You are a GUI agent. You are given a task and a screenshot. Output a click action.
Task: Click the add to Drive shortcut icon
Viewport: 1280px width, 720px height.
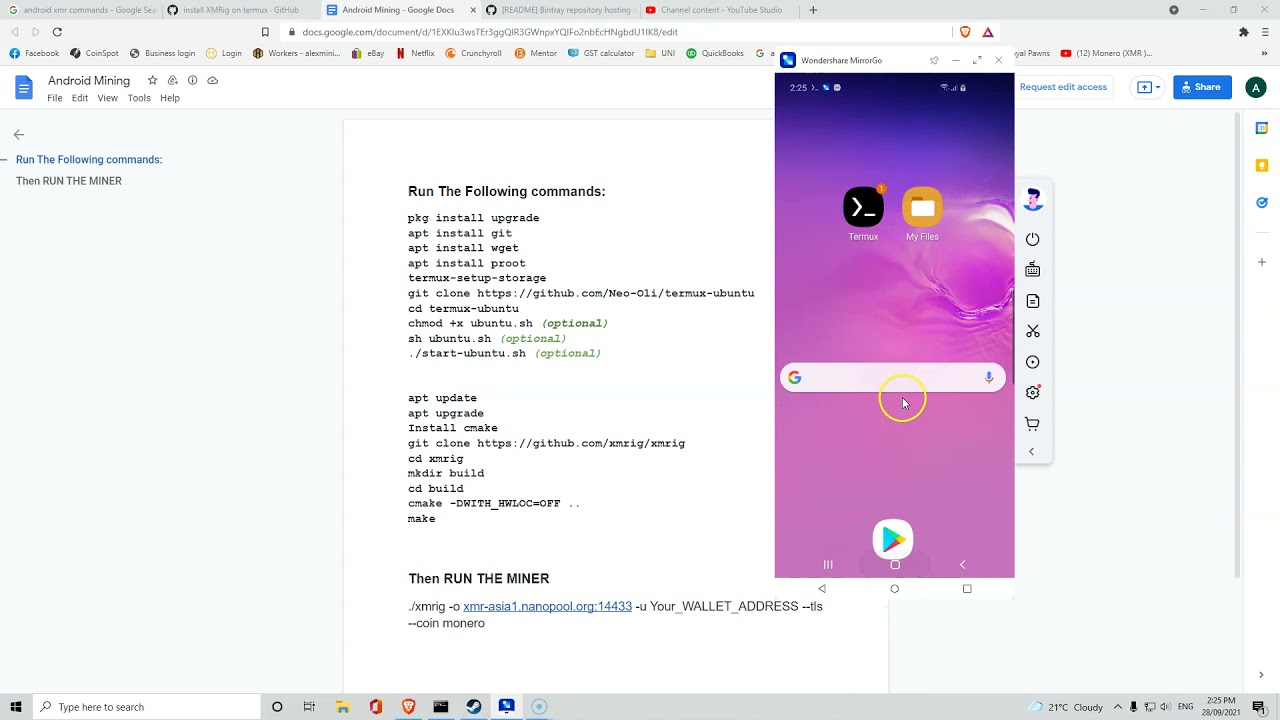172,80
